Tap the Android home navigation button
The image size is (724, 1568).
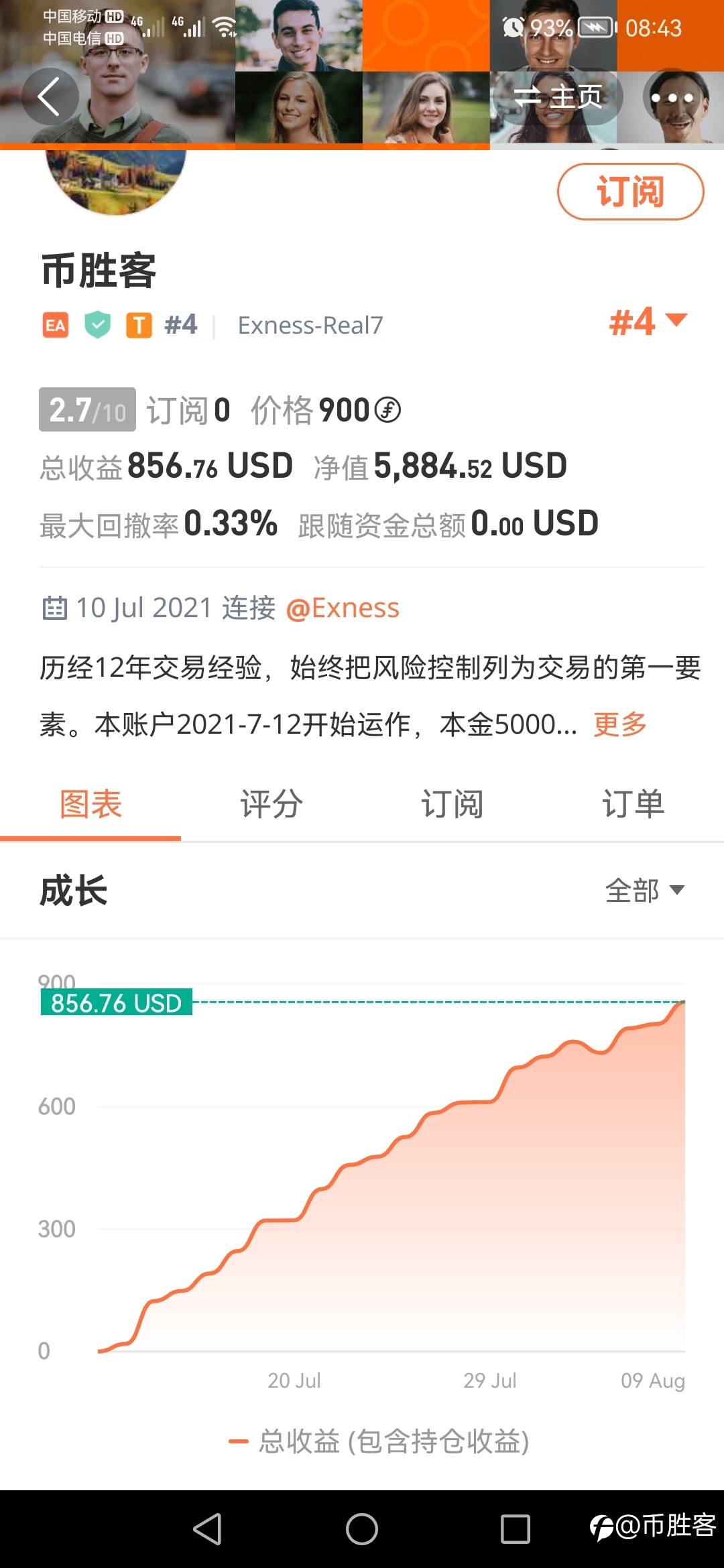pyautogui.click(x=362, y=1529)
